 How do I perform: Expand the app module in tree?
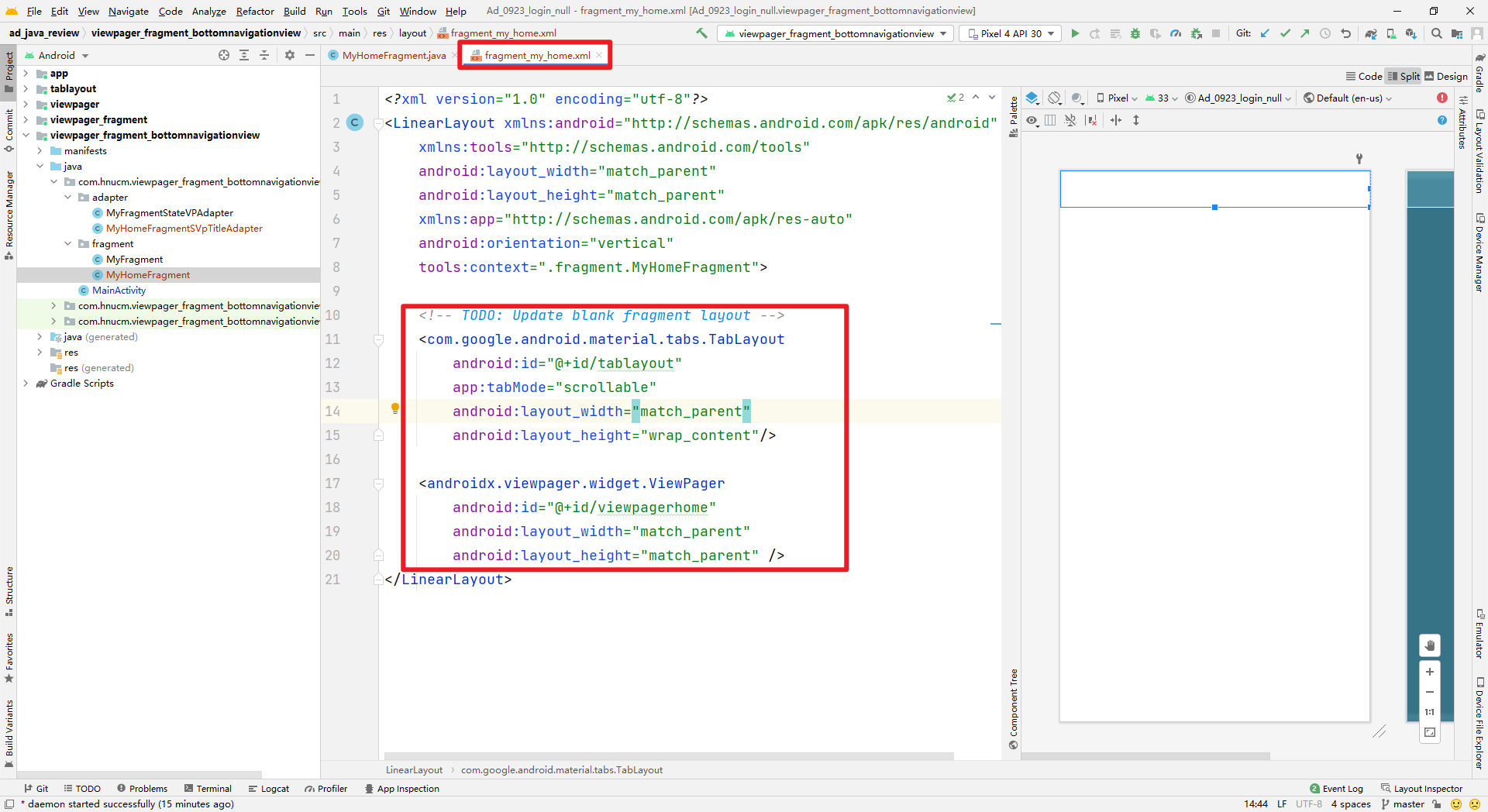click(x=26, y=74)
